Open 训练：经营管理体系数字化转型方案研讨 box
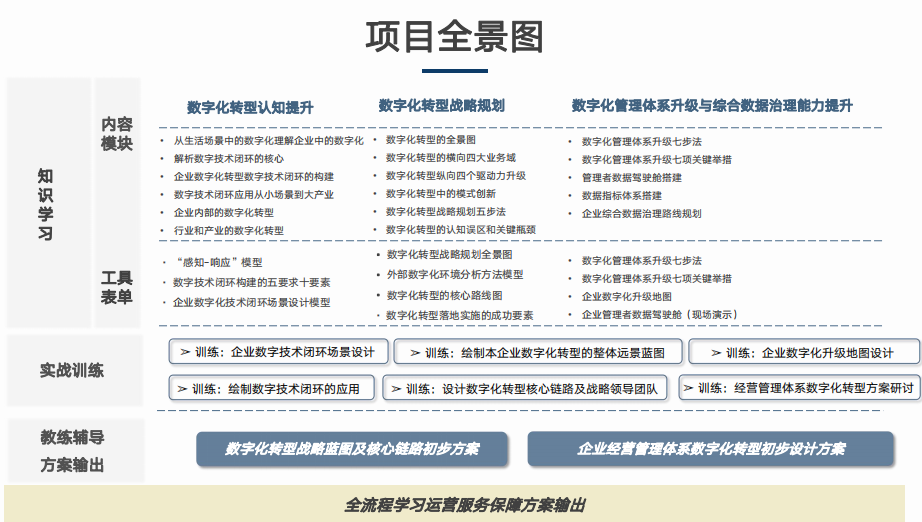922x522 pixels. [x=799, y=388]
